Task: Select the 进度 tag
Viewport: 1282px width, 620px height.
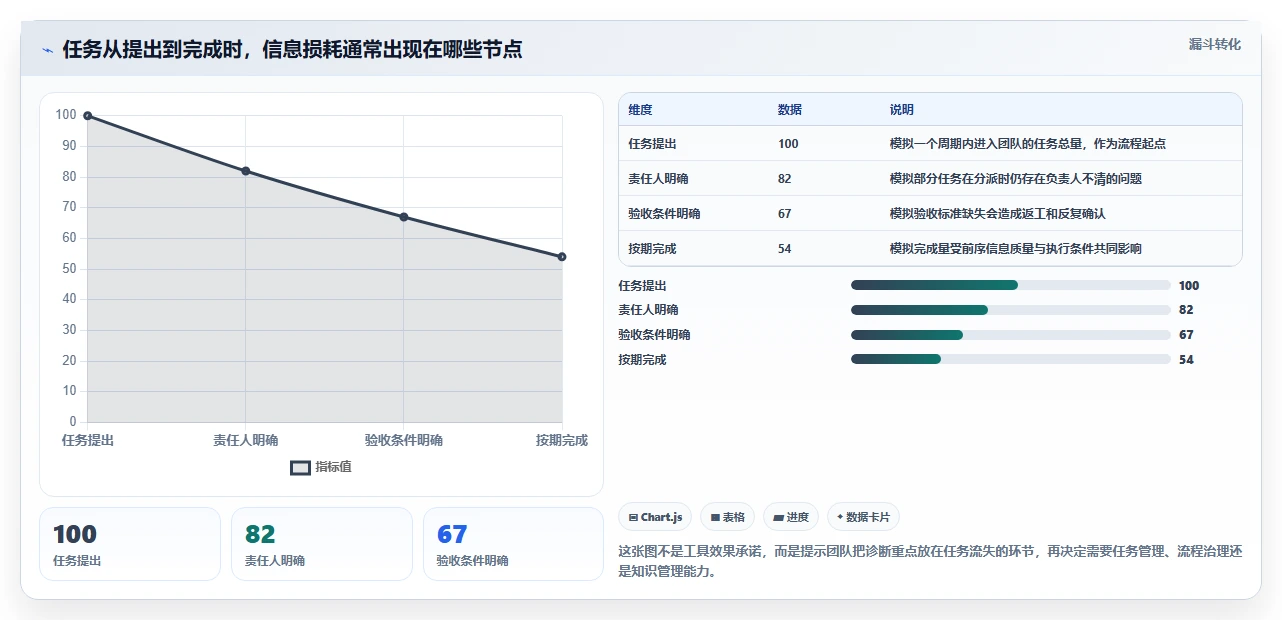Action: pyautogui.click(x=791, y=517)
